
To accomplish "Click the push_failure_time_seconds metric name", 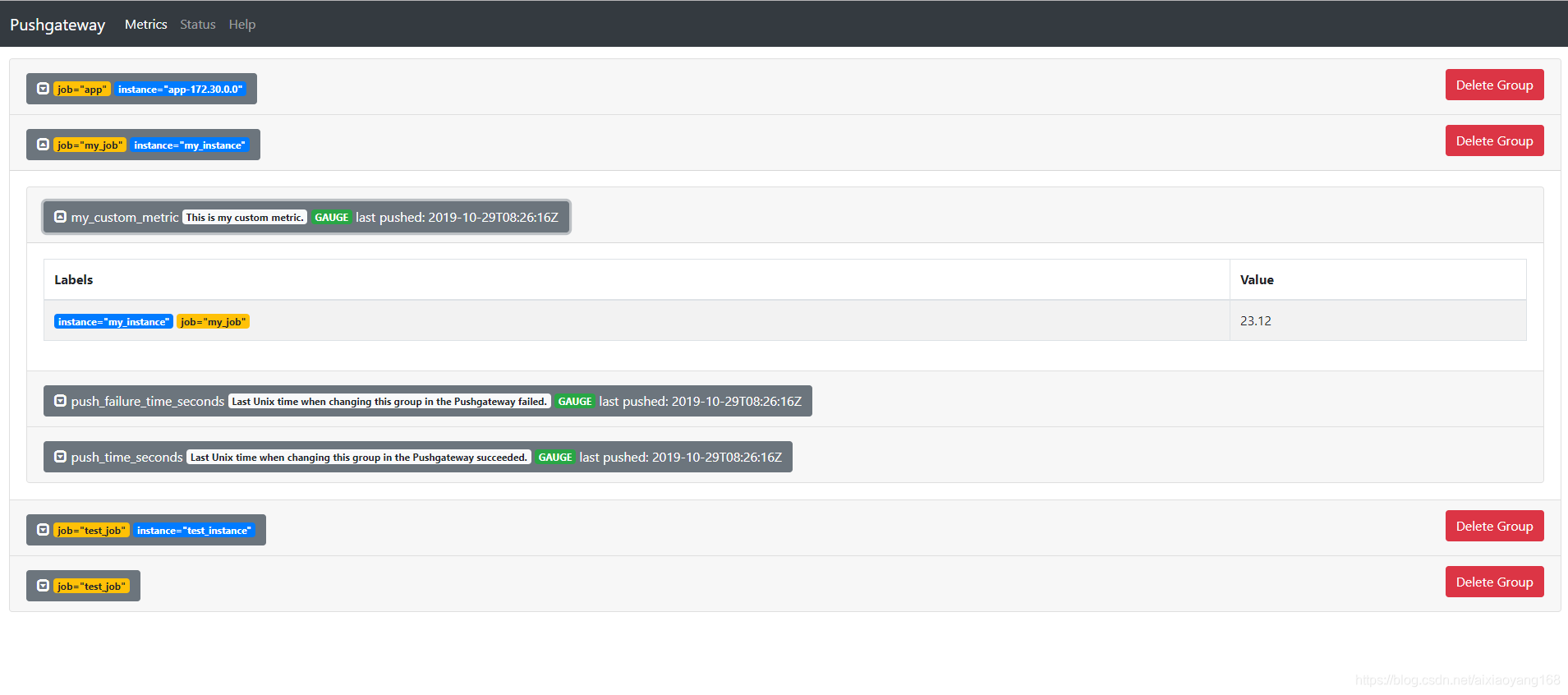I will (148, 402).
